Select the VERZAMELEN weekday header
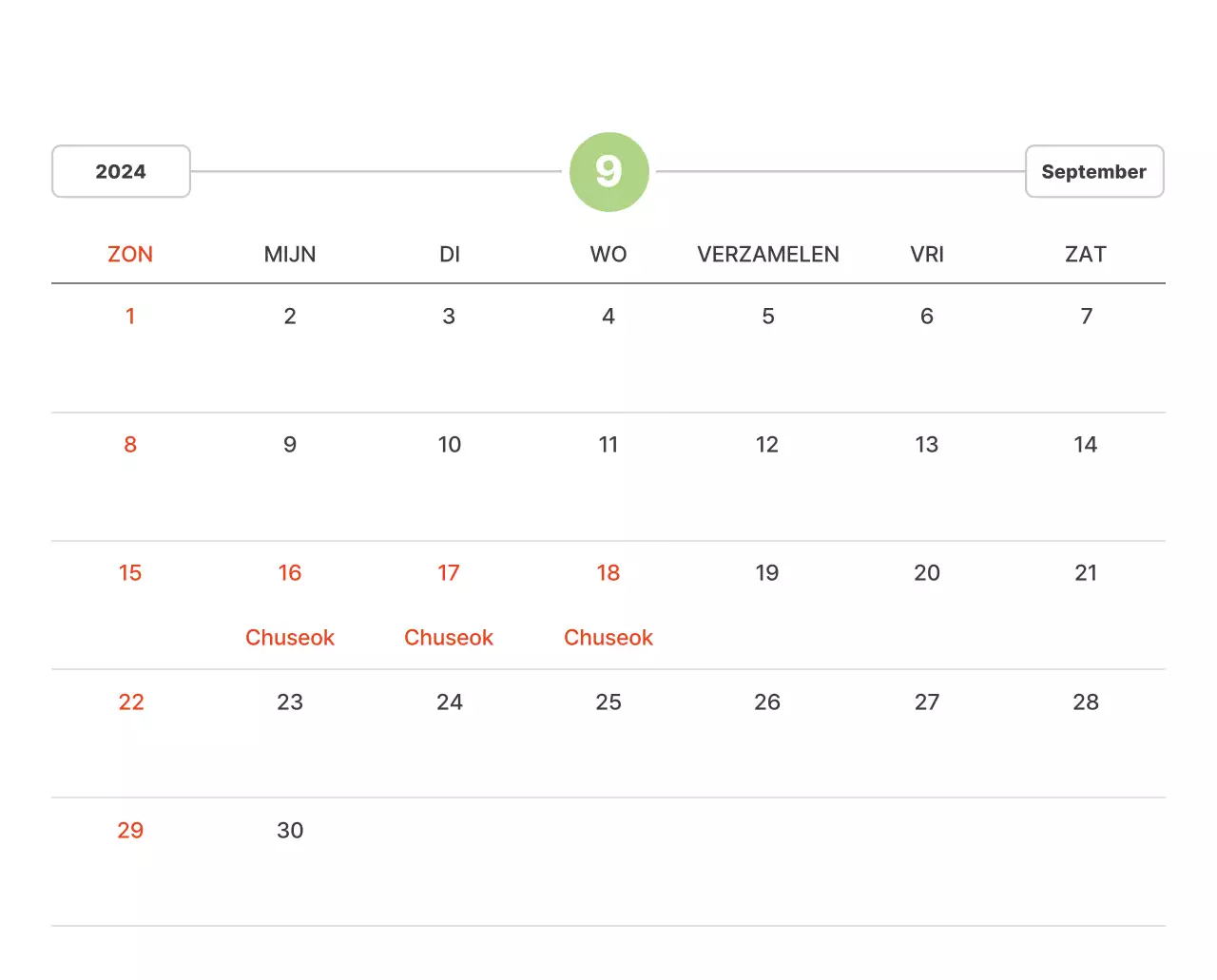This screenshot has width=1217, height=980. pos(768,255)
